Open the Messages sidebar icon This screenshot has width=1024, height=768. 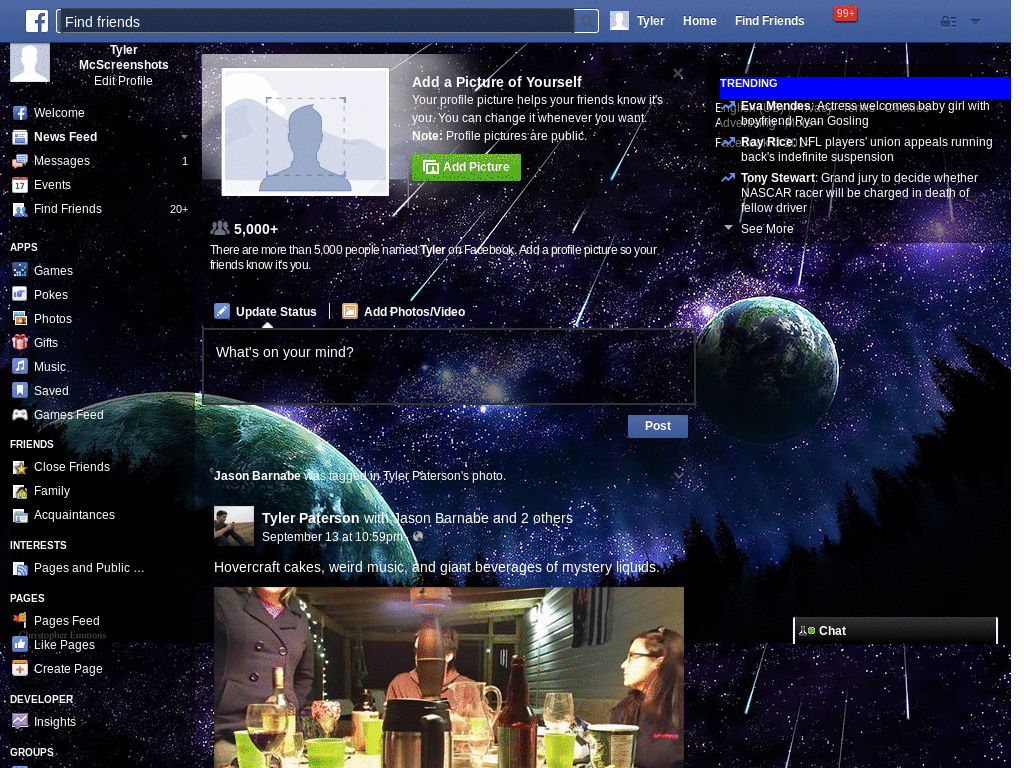point(20,161)
